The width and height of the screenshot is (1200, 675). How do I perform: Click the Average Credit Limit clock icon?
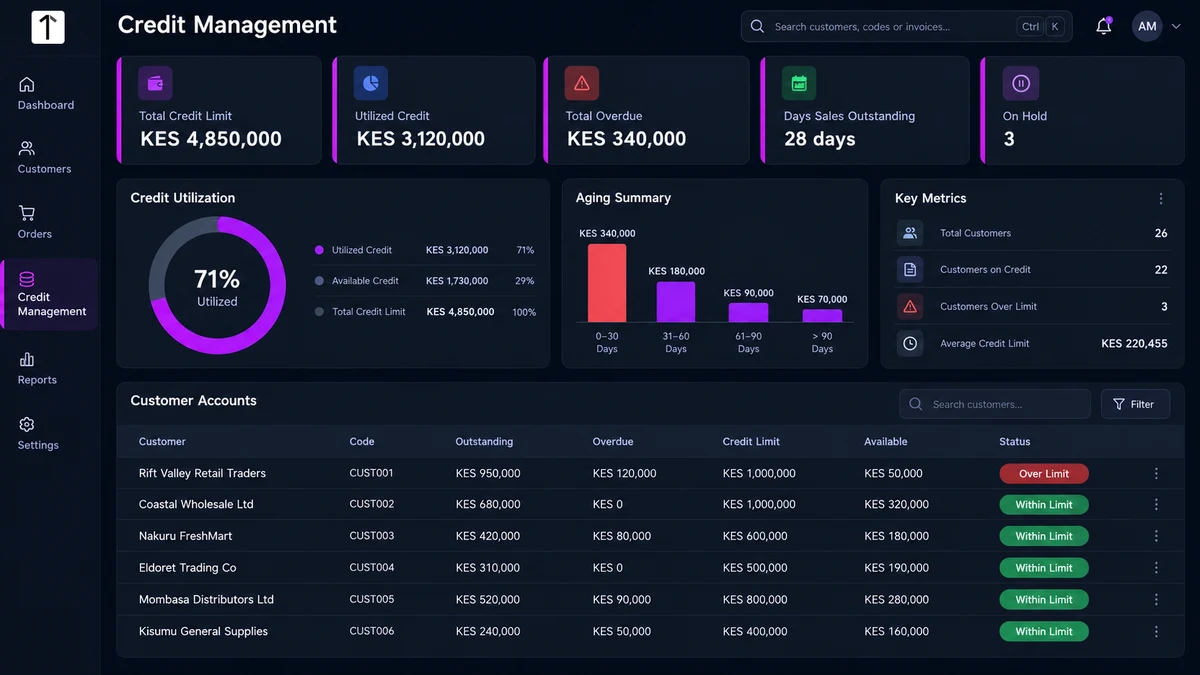pyautogui.click(x=910, y=343)
